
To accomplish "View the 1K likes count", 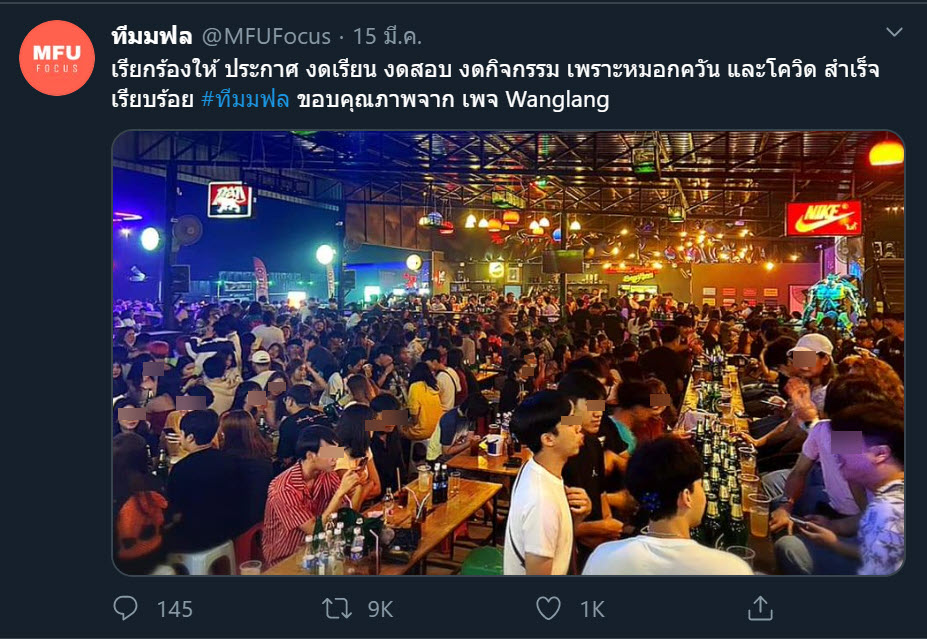I will pos(592,609).
